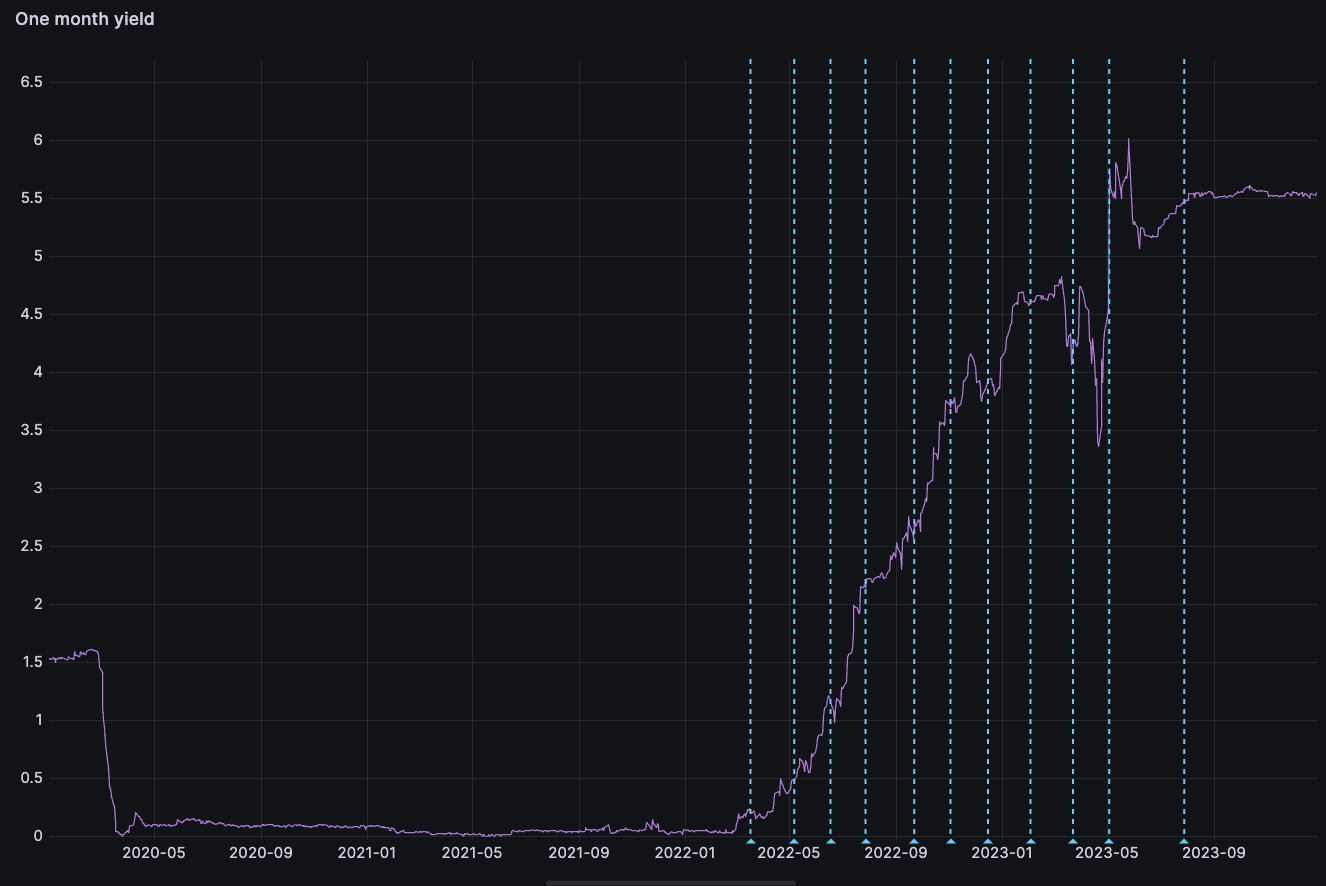Click the 2021-05 x-axis label
Image resolution: width=1326 pixels, height=886 pixels.
point(472,854)
